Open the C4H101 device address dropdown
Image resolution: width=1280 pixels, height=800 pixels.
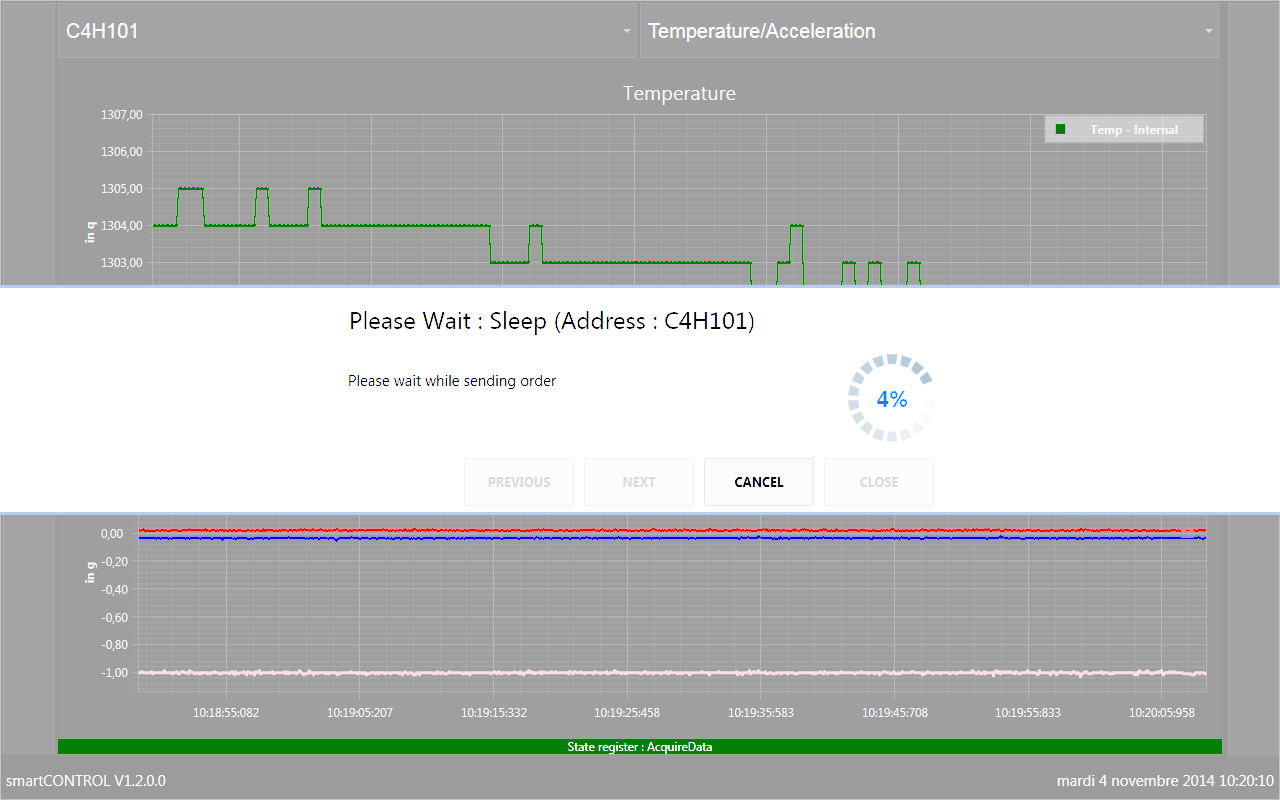point(347,31)
